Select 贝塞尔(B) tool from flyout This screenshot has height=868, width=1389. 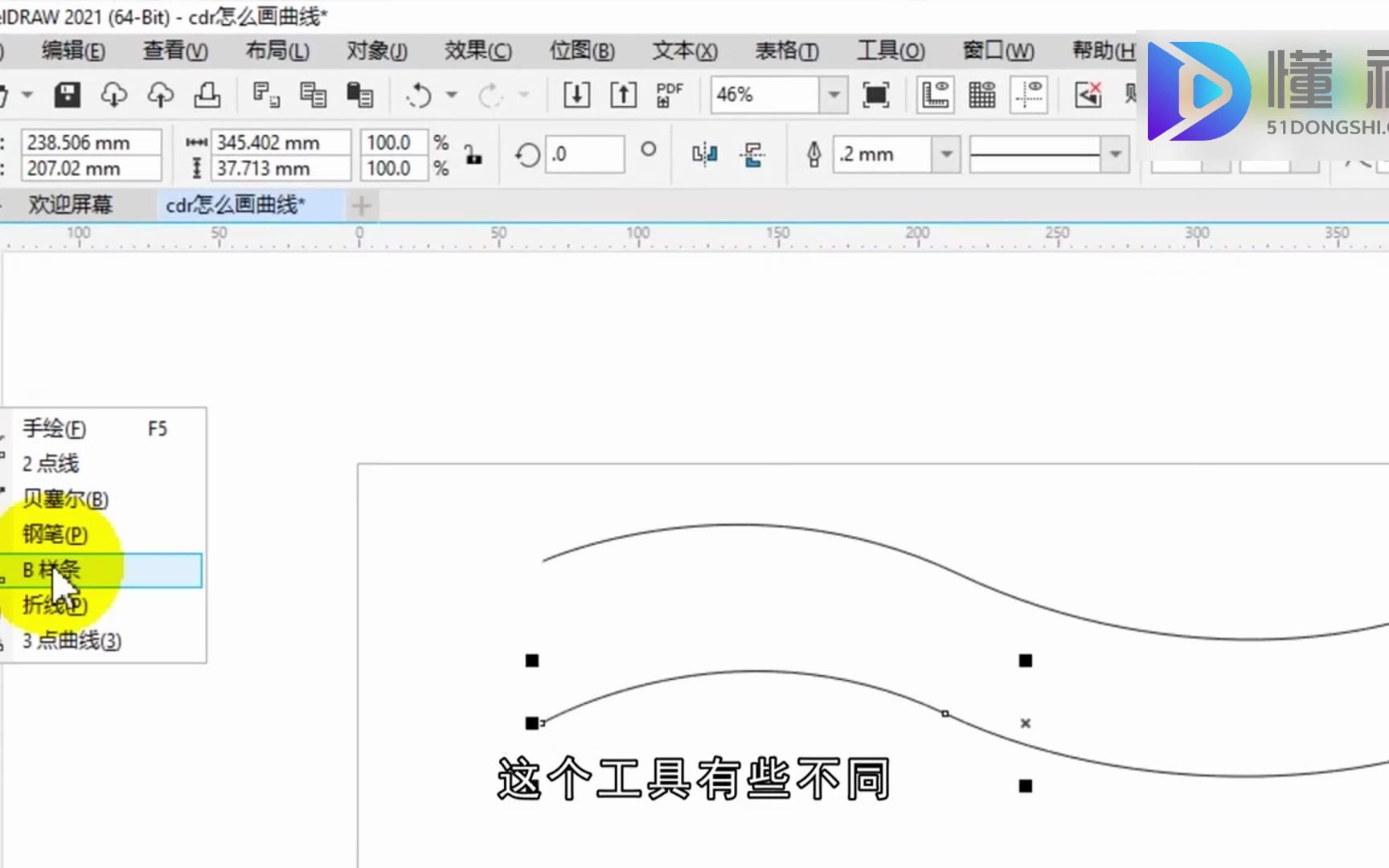[x=104, y=499]
